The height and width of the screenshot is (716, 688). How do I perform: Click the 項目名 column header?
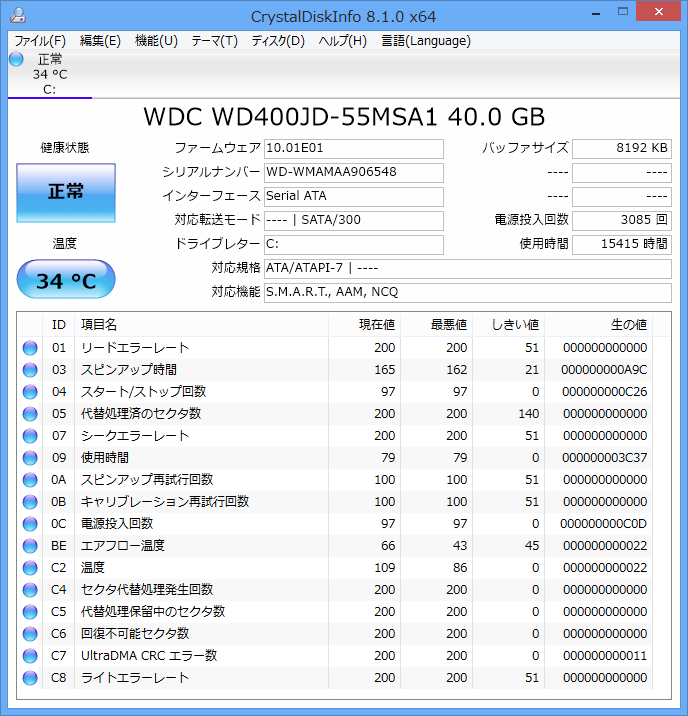[201, 325]
